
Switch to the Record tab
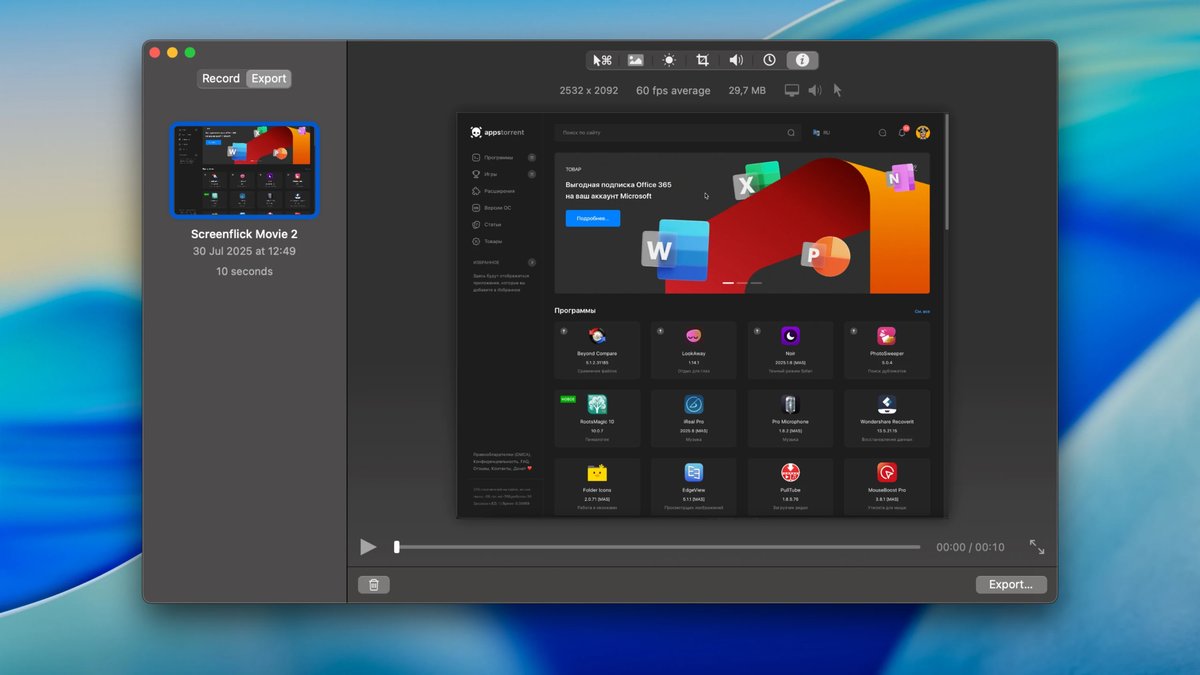[220, 78]
